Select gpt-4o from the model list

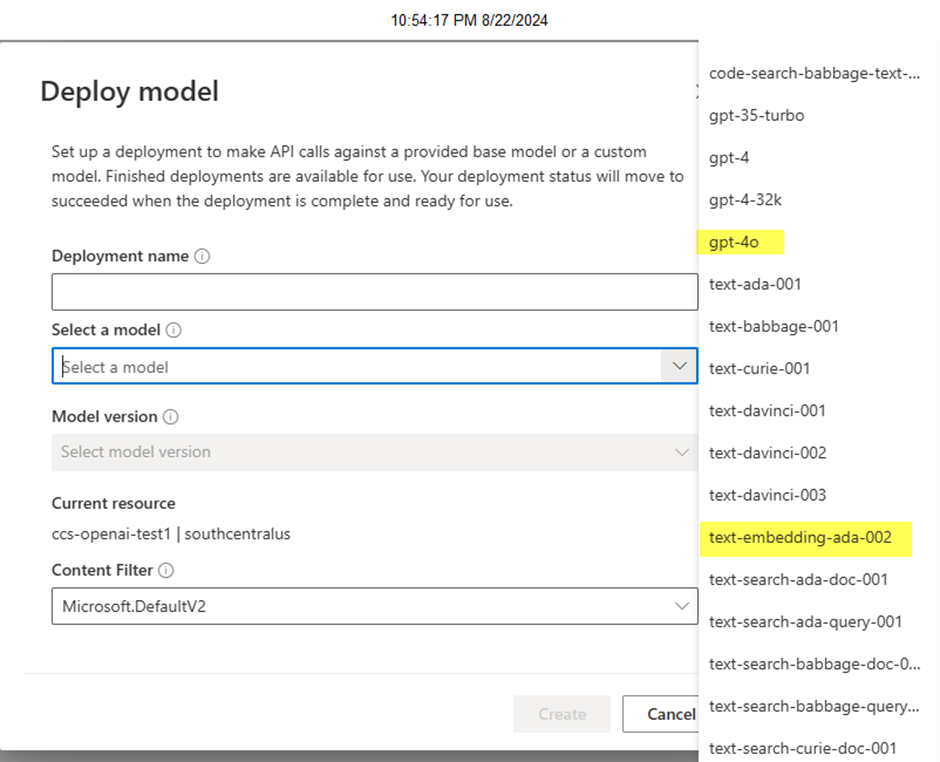pyautogui.click(x=734, y=242)
